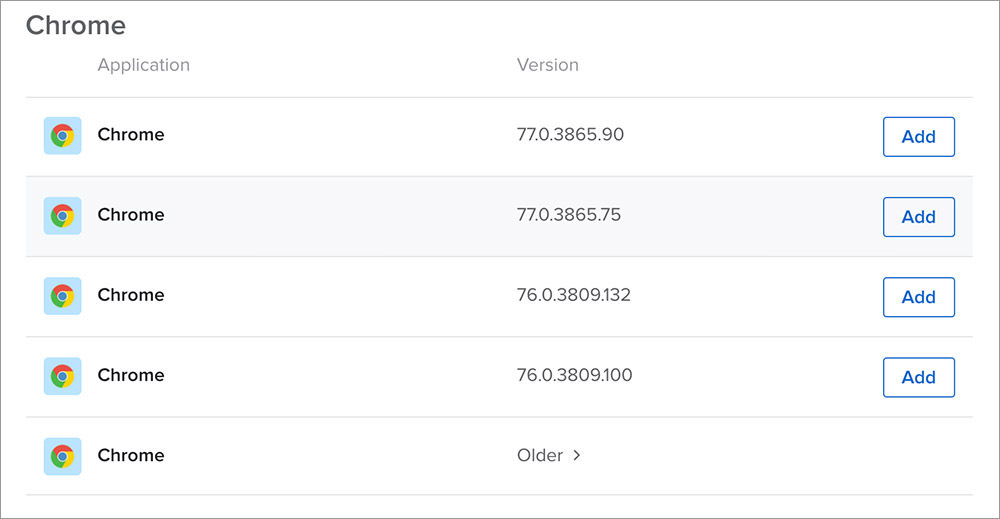Open the Older versions text link

[x=540, y=455]
